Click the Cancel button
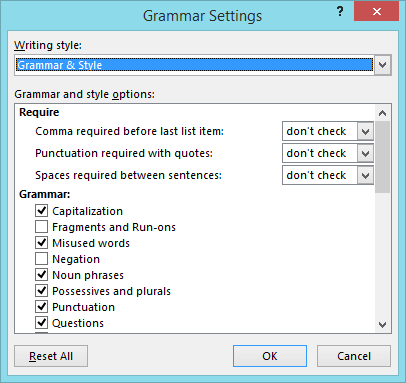The image size is (406, 383). pos(354,356)
